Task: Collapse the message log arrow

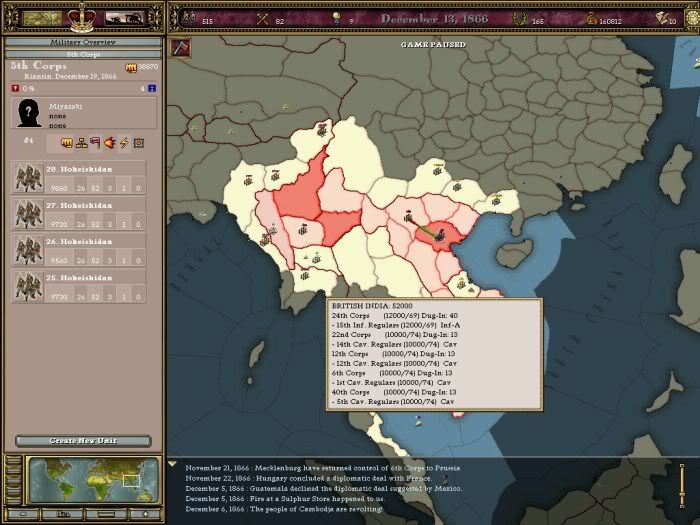Action: 172,464
